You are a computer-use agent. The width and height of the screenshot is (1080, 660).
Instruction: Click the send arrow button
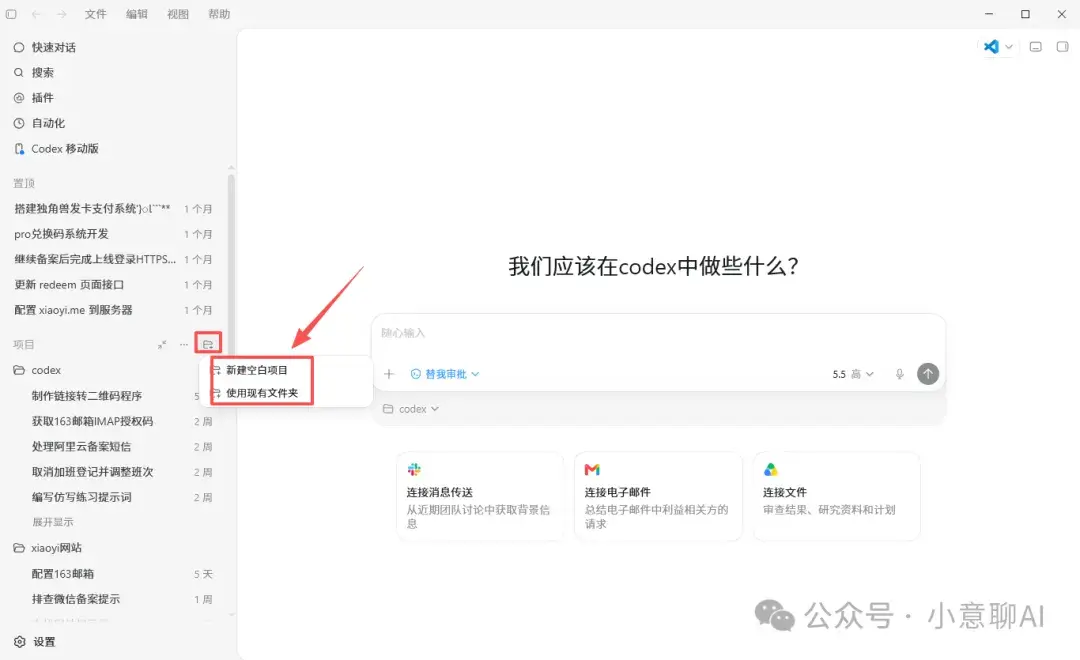tap(928, 373)
